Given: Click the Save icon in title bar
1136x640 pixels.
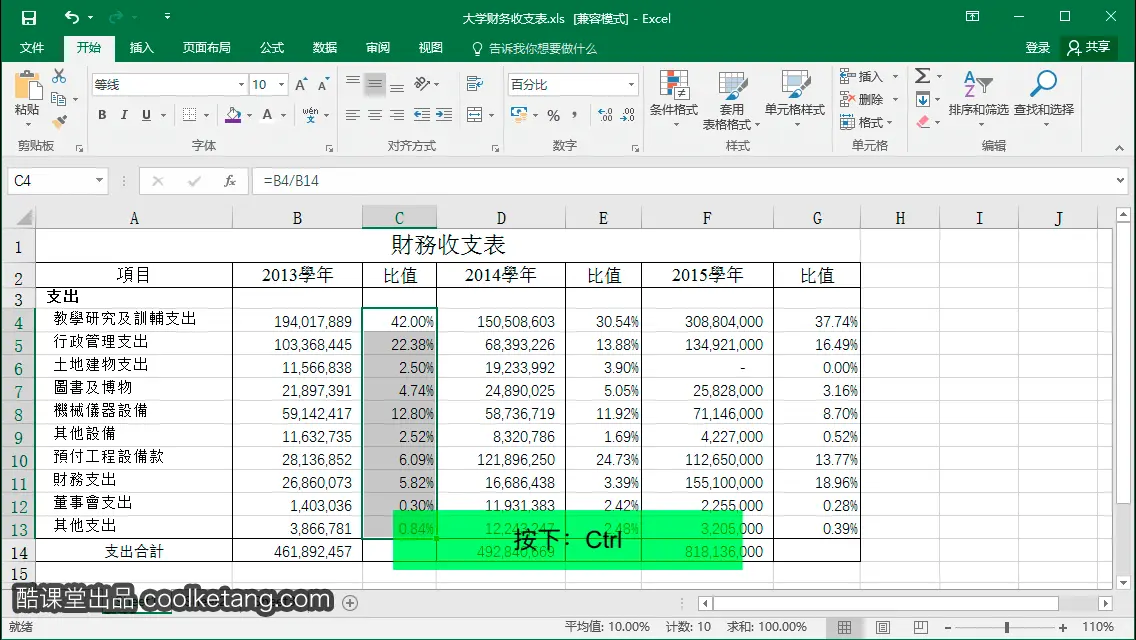Looking at the screenshot, I should [x=28, y=17].
